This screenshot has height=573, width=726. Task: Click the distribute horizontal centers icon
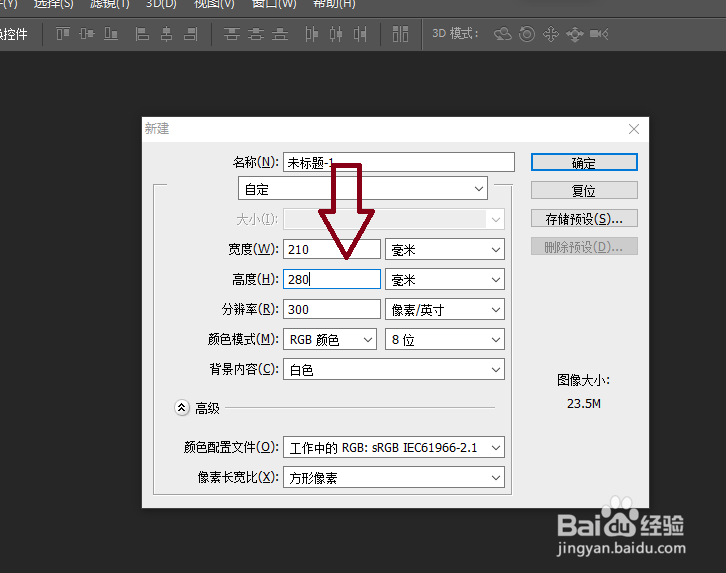[x=336, y=34]
